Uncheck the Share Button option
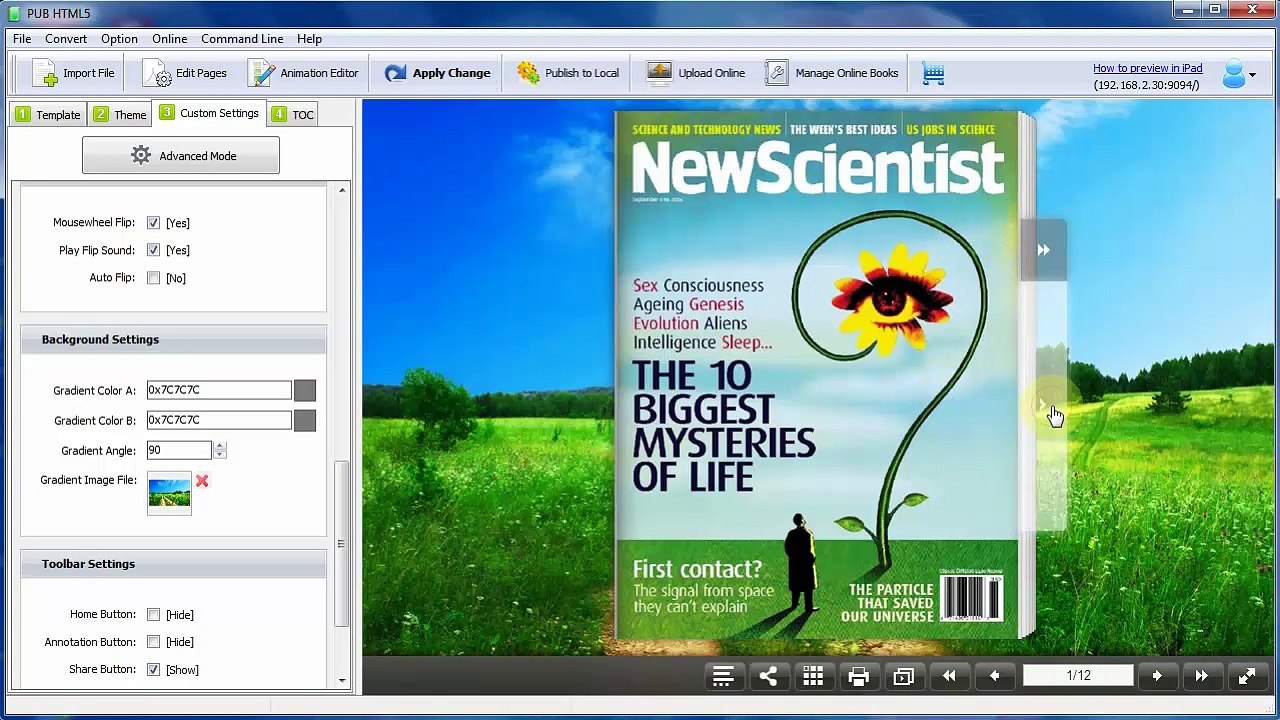The width and height of the screenshot is (1280, 720). 153,670
